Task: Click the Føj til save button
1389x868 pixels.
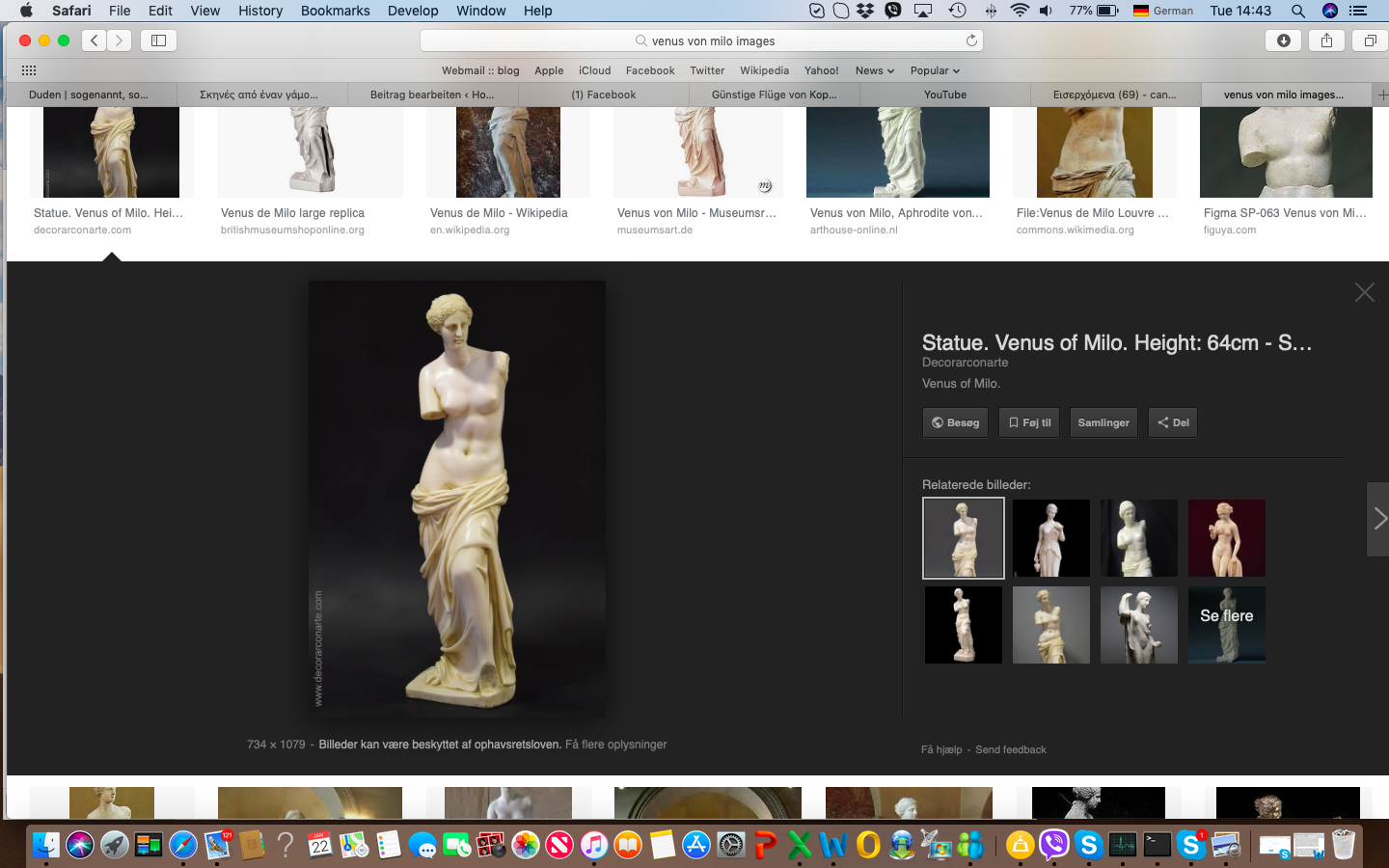Action: [x=1029, y=422]
